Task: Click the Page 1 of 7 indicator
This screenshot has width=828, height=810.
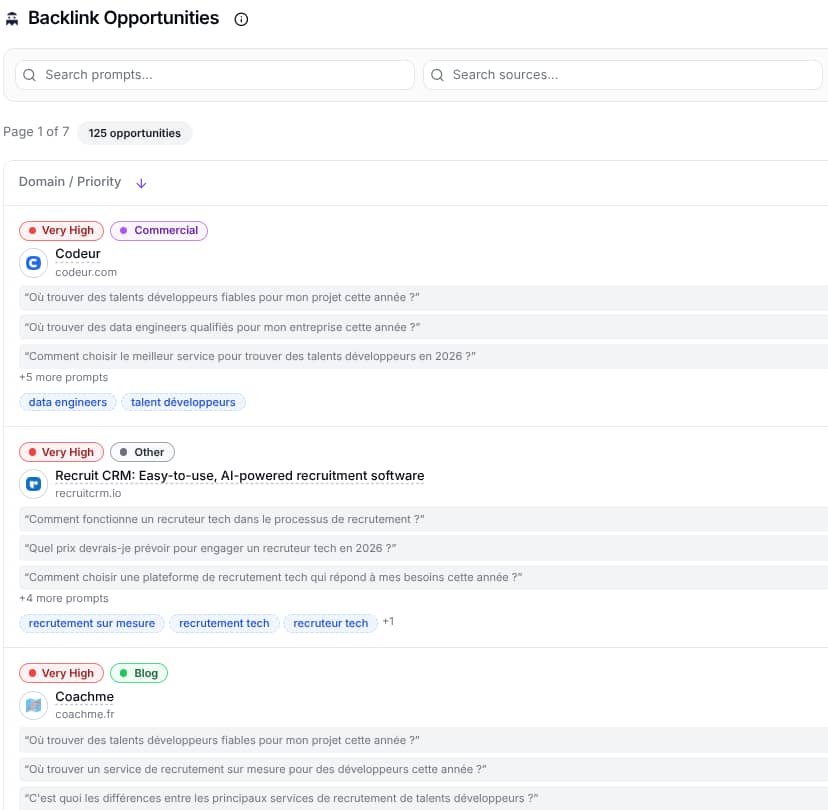Action: [x=36, y=132]
